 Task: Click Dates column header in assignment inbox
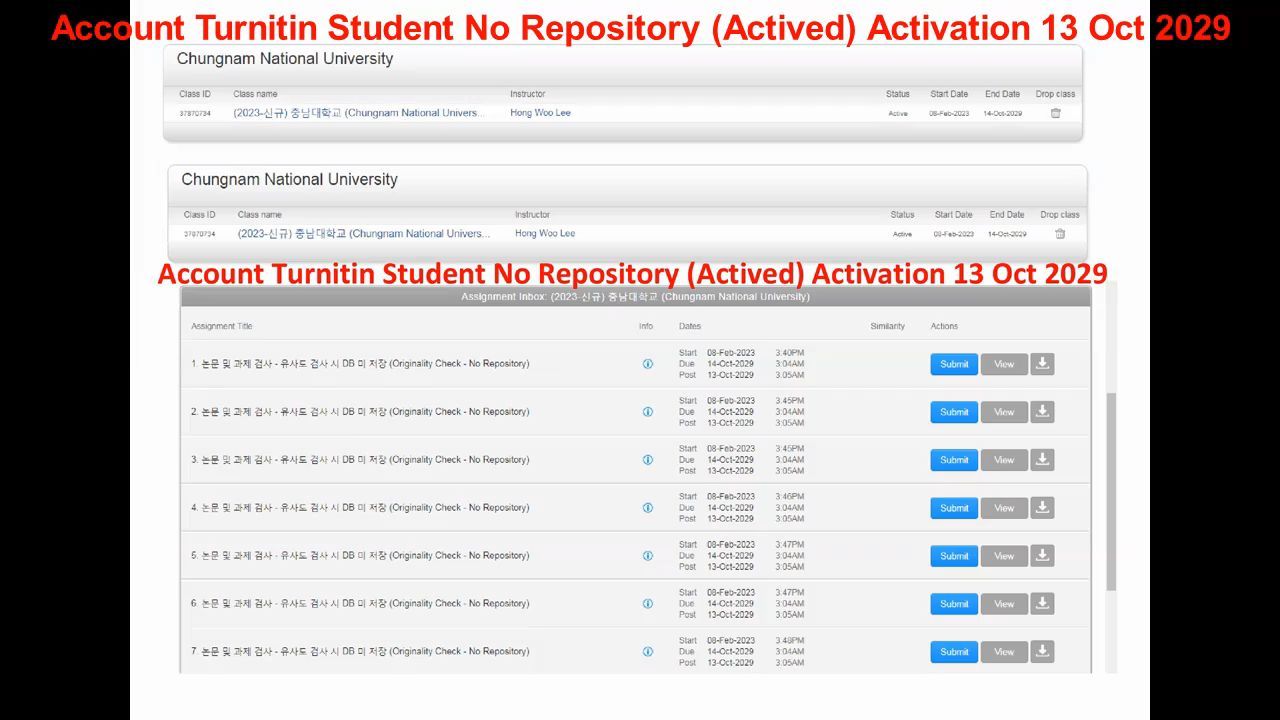(690, 326)
